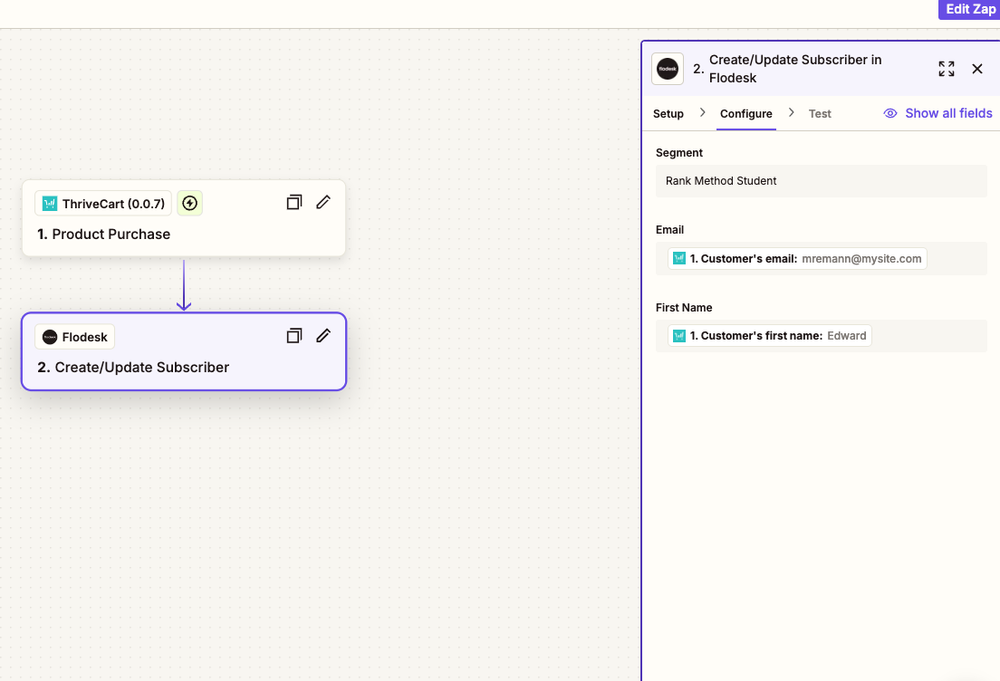Select the Customer's email mapped pill
This screenshot has height=681, width=1000.
click(x=797, y=258)
